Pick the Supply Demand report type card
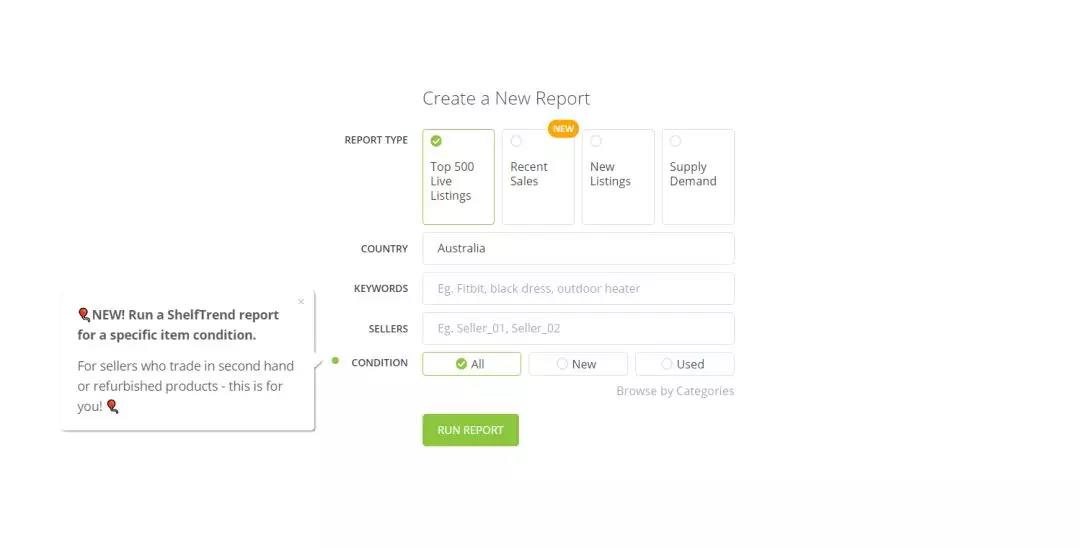 [x=698, y=177]
